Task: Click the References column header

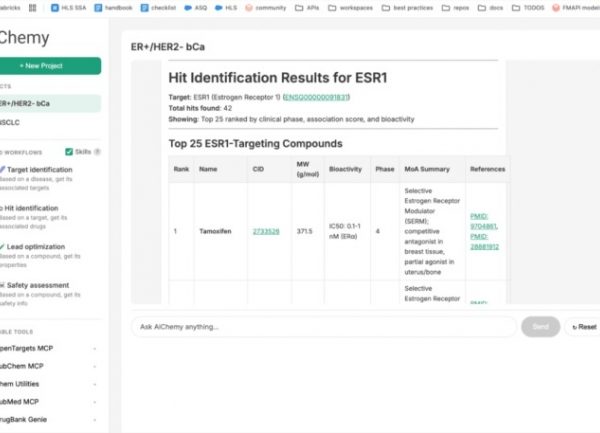Action: 488,169
